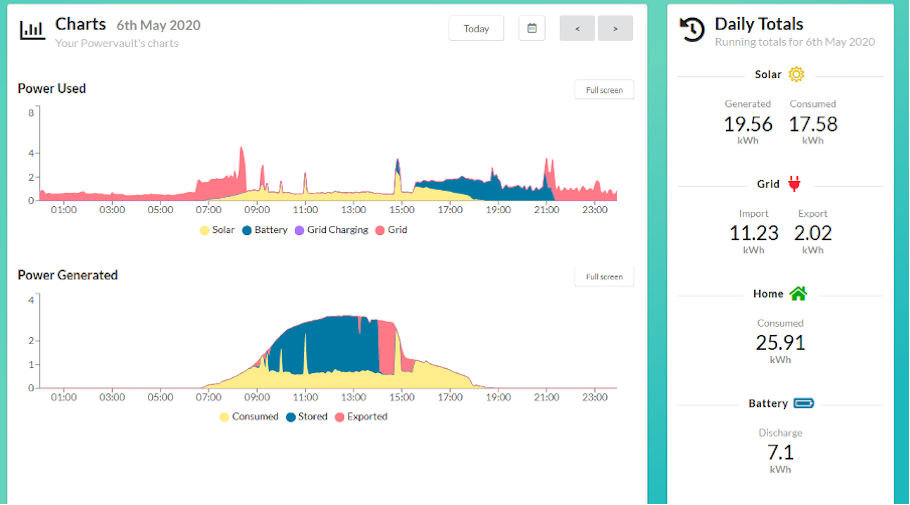Viewport: 910px width, 505px height.
Task: Click the Charts bar graph icon
Action: pyautogui.click(x=32, y=30)
